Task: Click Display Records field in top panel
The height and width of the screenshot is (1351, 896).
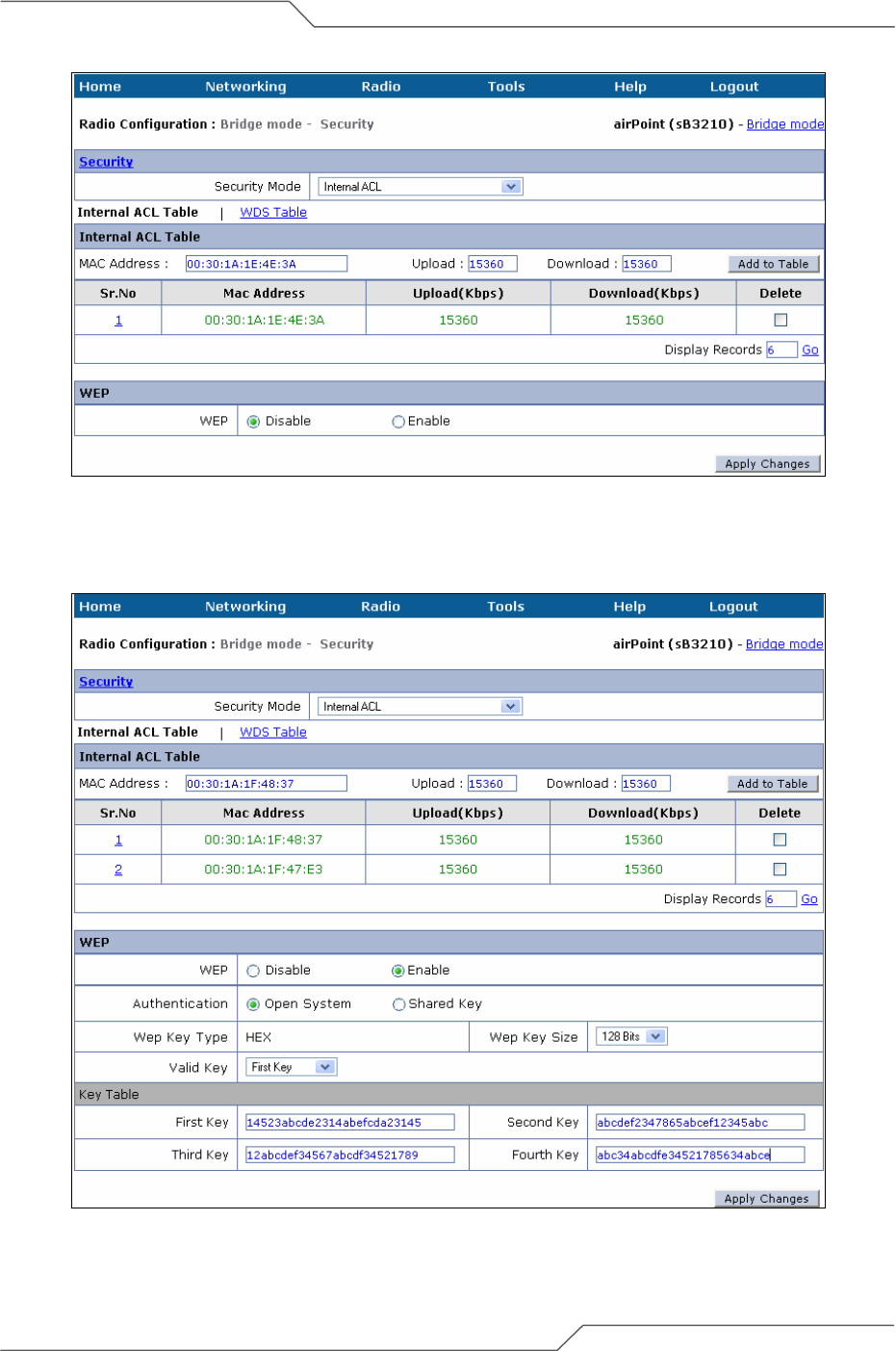Action: point(781,350)
